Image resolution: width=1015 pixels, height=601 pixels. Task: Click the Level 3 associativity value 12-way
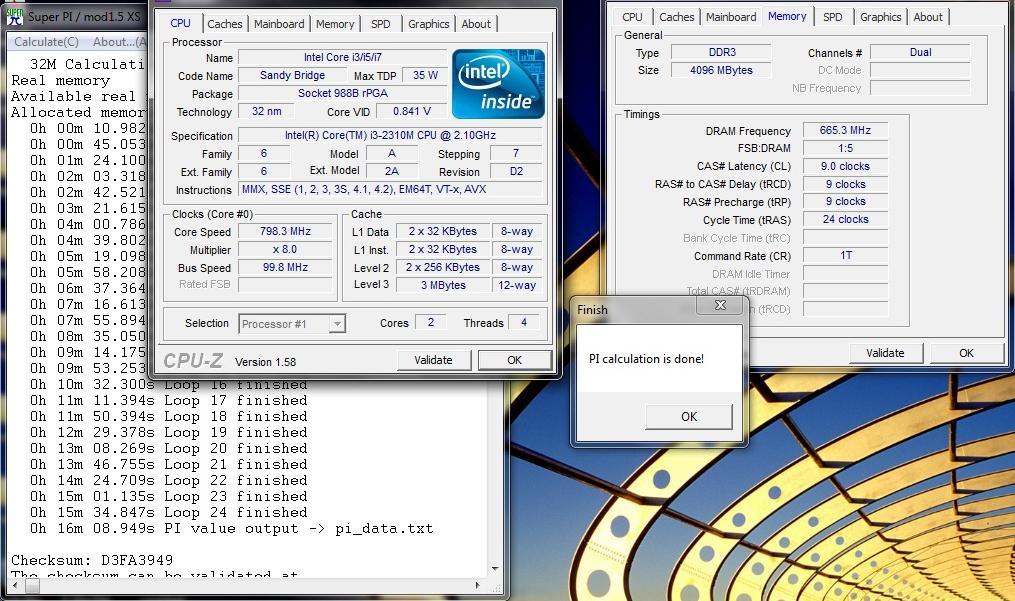point(517,285)
